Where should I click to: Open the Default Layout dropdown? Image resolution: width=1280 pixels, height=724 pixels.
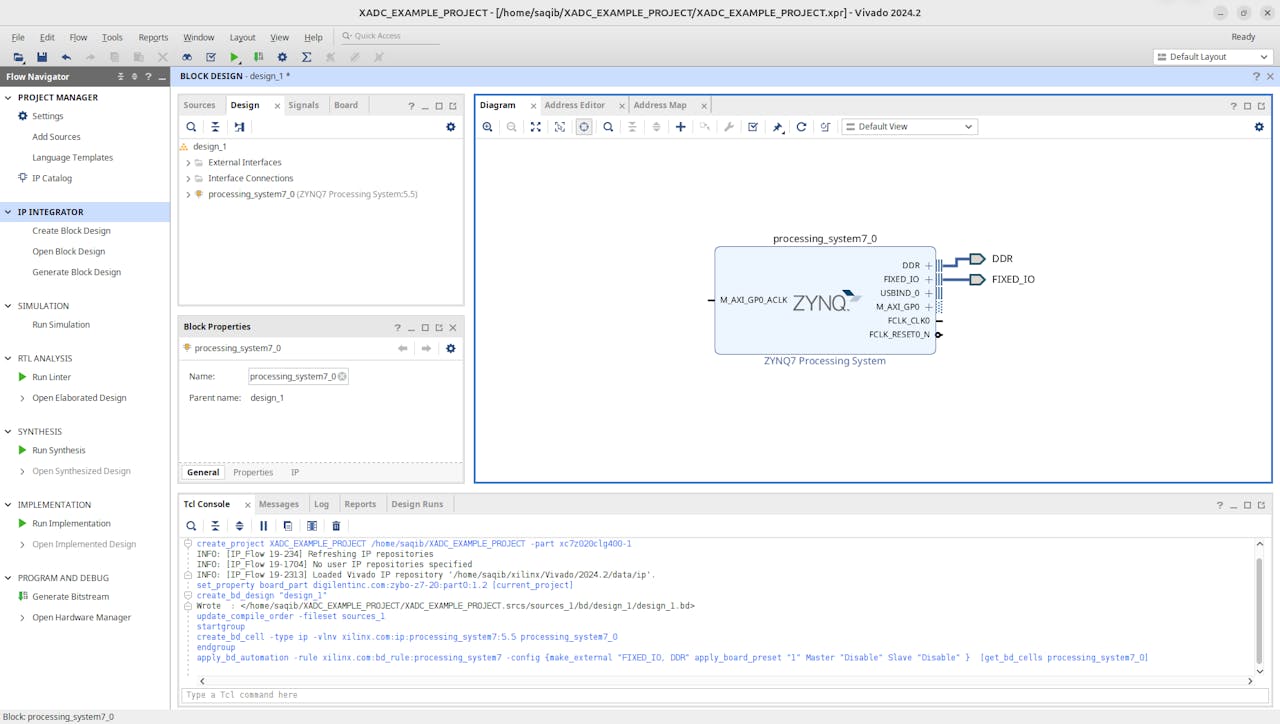tap(1213, 57)
